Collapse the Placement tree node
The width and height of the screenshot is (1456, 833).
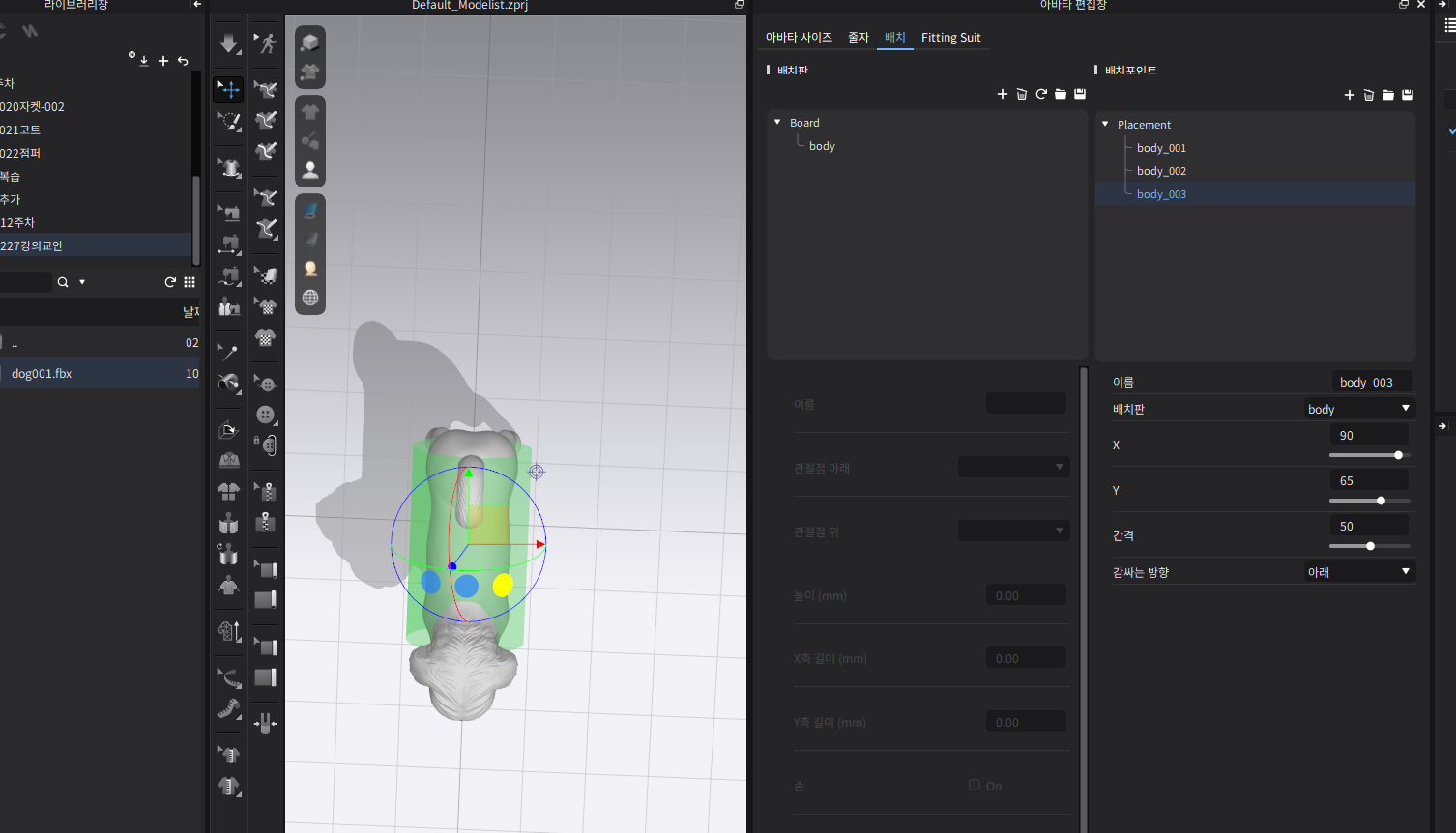pyautogui.click(x=1105, y=125)
